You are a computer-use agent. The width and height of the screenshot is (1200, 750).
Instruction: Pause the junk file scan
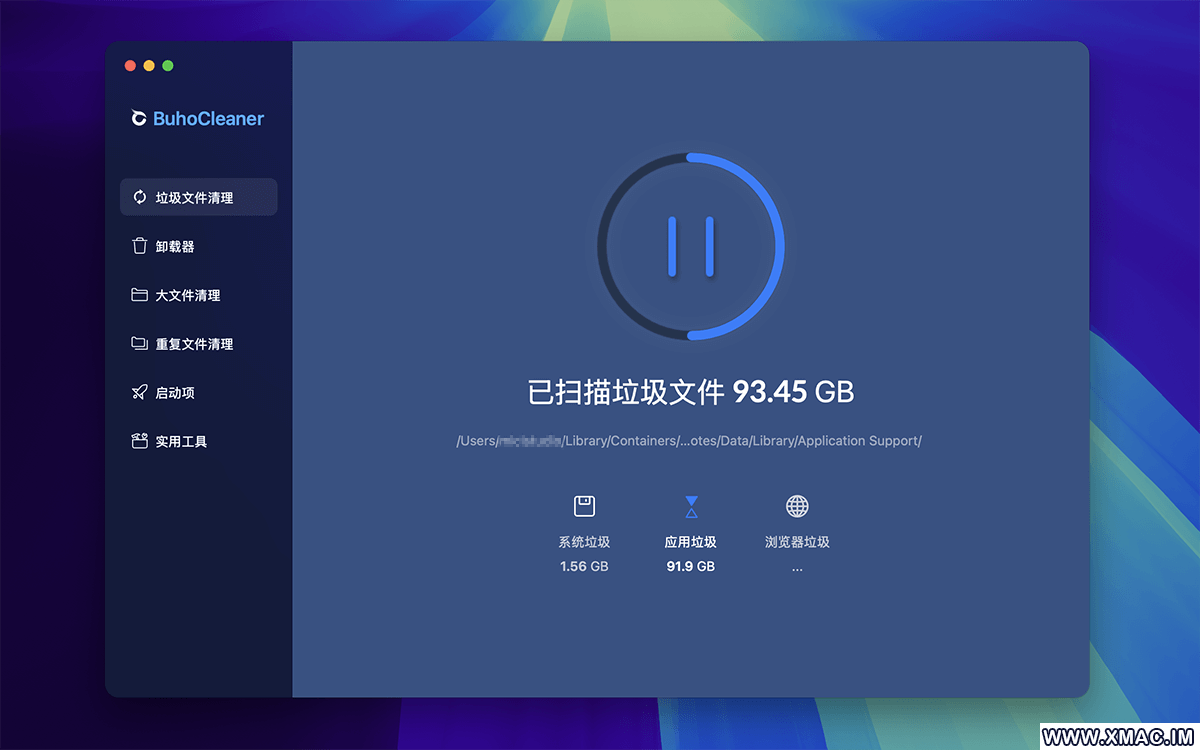coord(690,247)
